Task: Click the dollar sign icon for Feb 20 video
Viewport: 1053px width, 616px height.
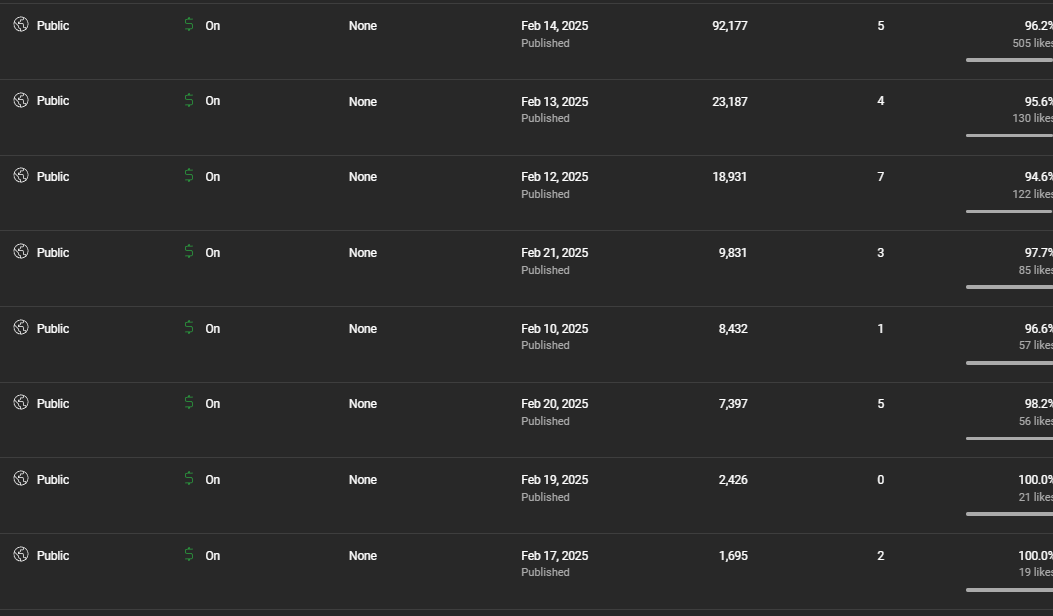Action: [189, 403]
